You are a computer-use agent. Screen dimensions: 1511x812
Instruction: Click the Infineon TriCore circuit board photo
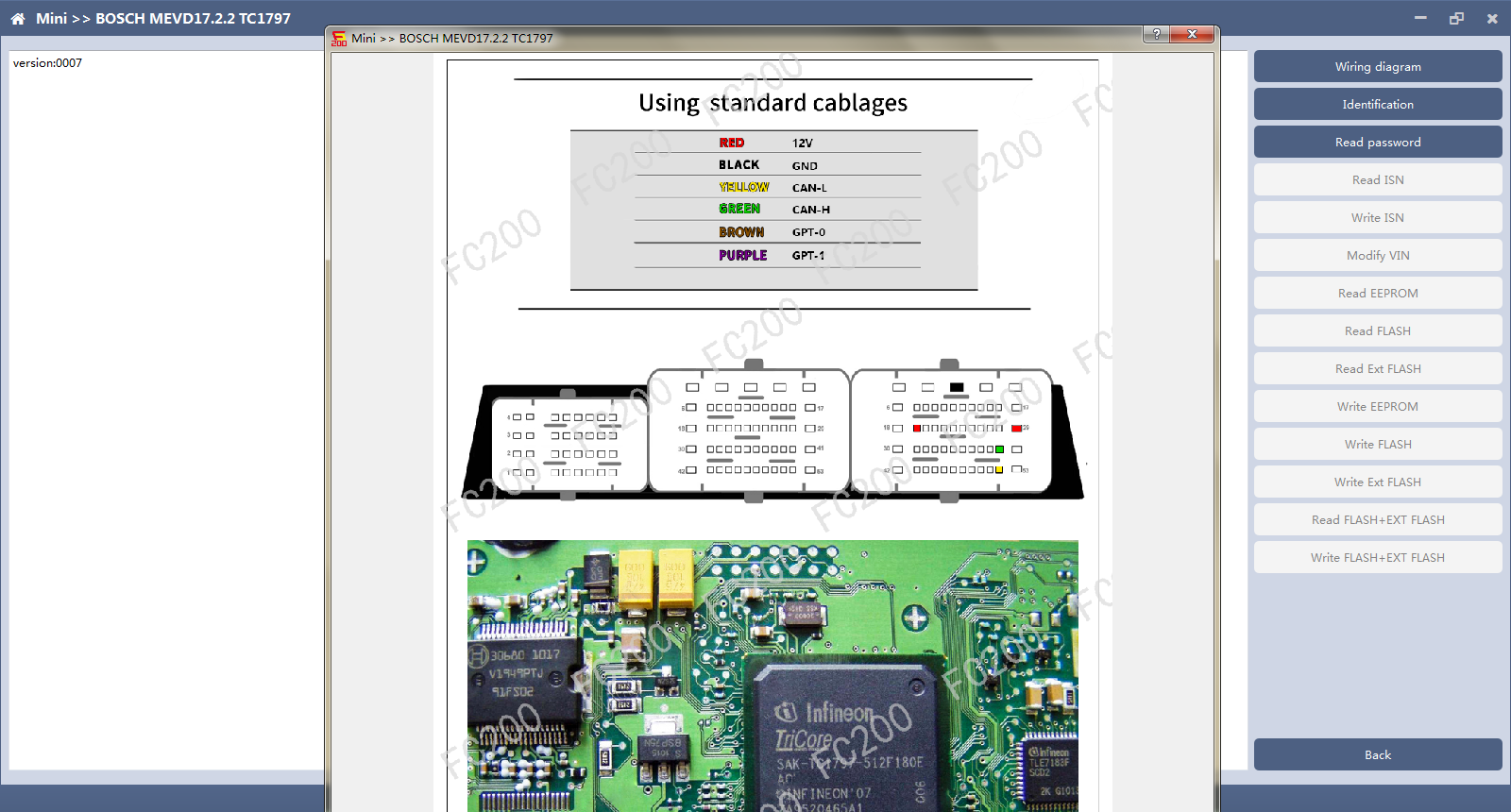[772, 676]
